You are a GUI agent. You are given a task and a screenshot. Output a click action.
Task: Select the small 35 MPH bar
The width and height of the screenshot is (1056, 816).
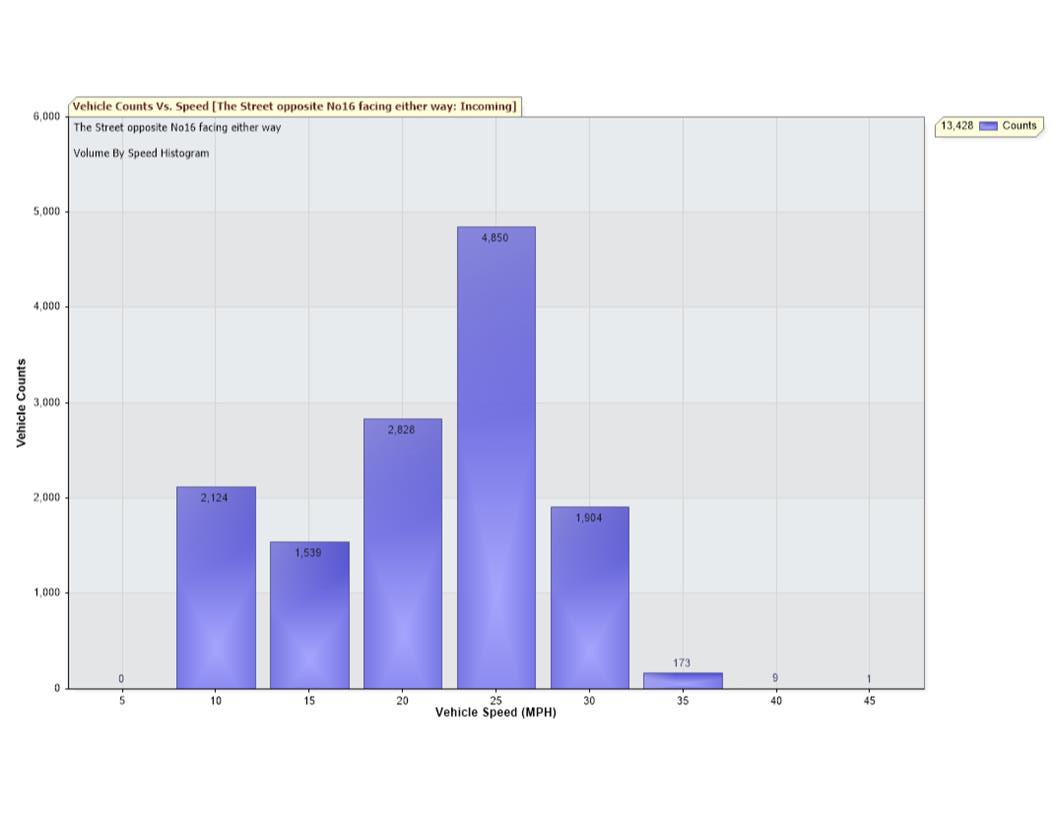[682, 681]
